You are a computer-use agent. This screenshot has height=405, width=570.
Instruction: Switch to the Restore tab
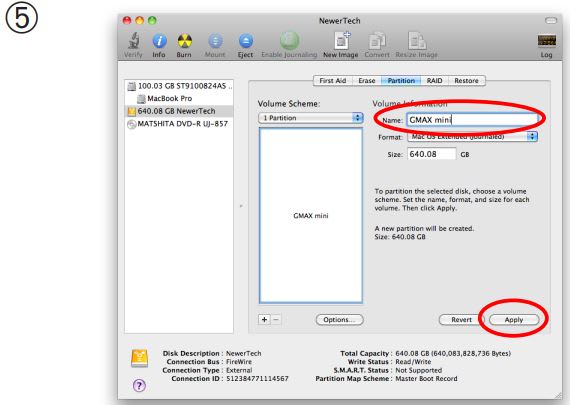(466, 81)
